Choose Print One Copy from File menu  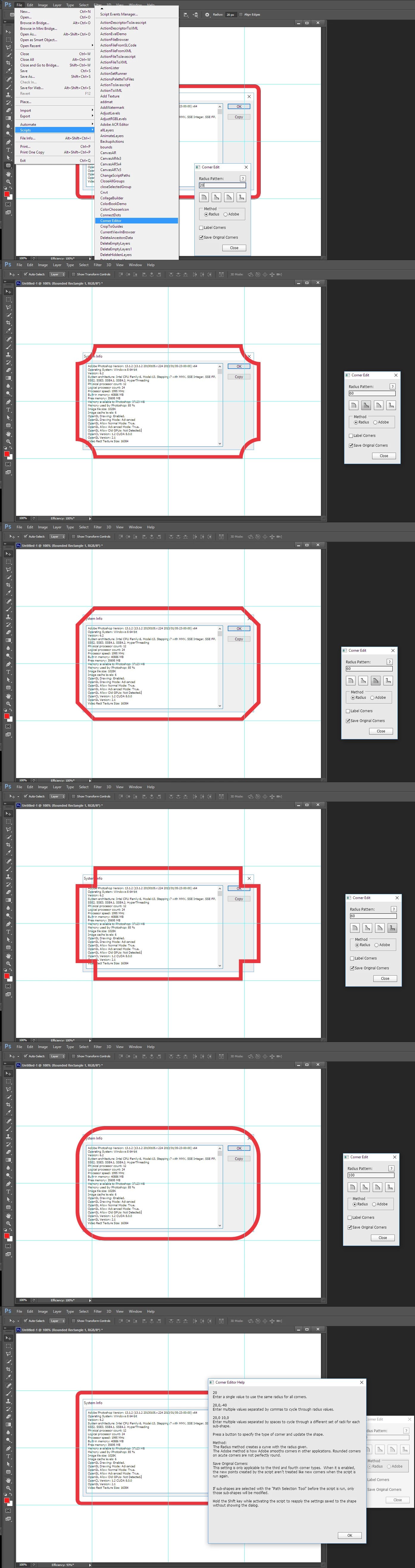[55, 152]
